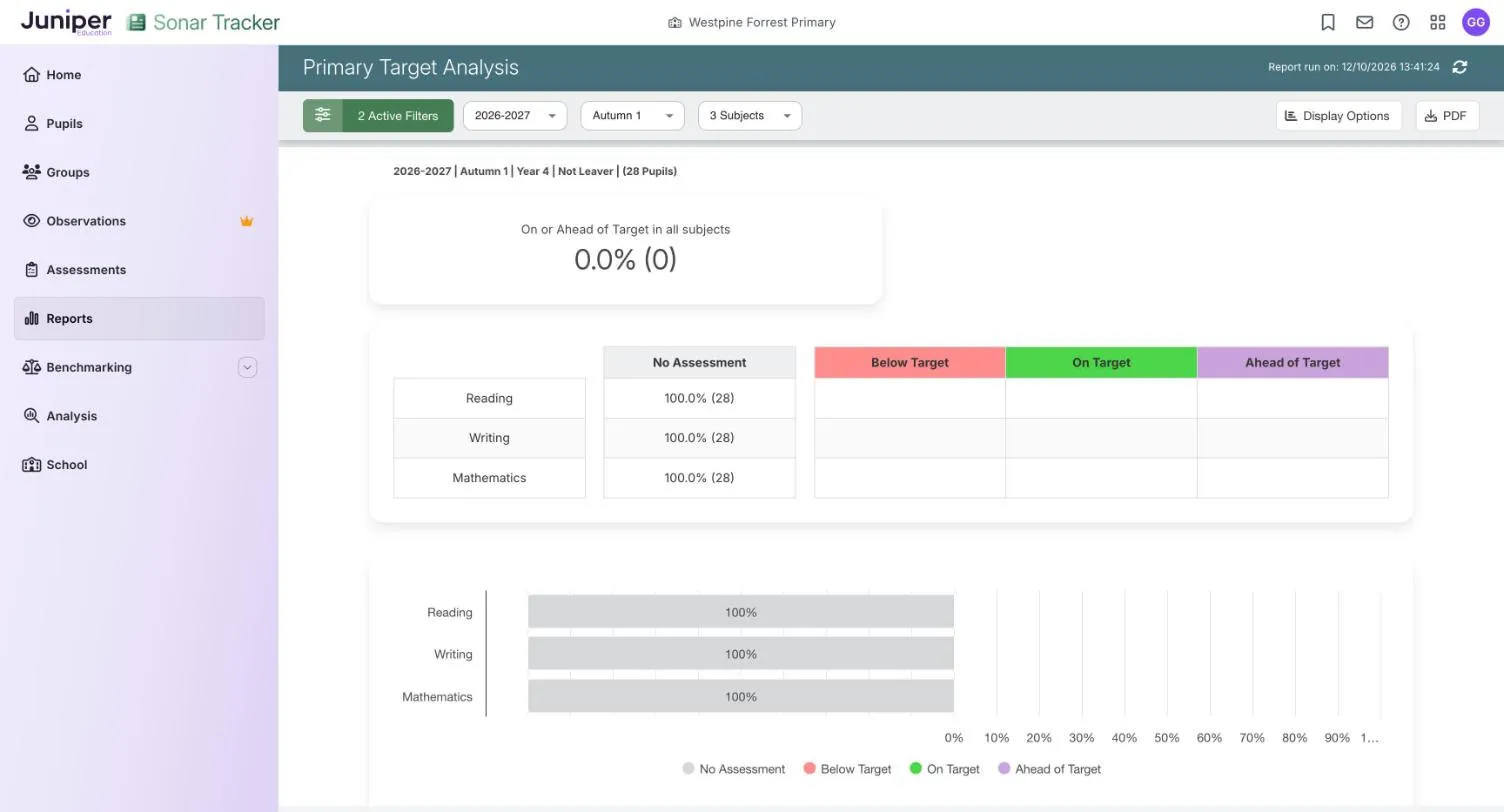The image size is (1504, 812).
Task: Open the help question mark icon
Action: pos(1401,22)
